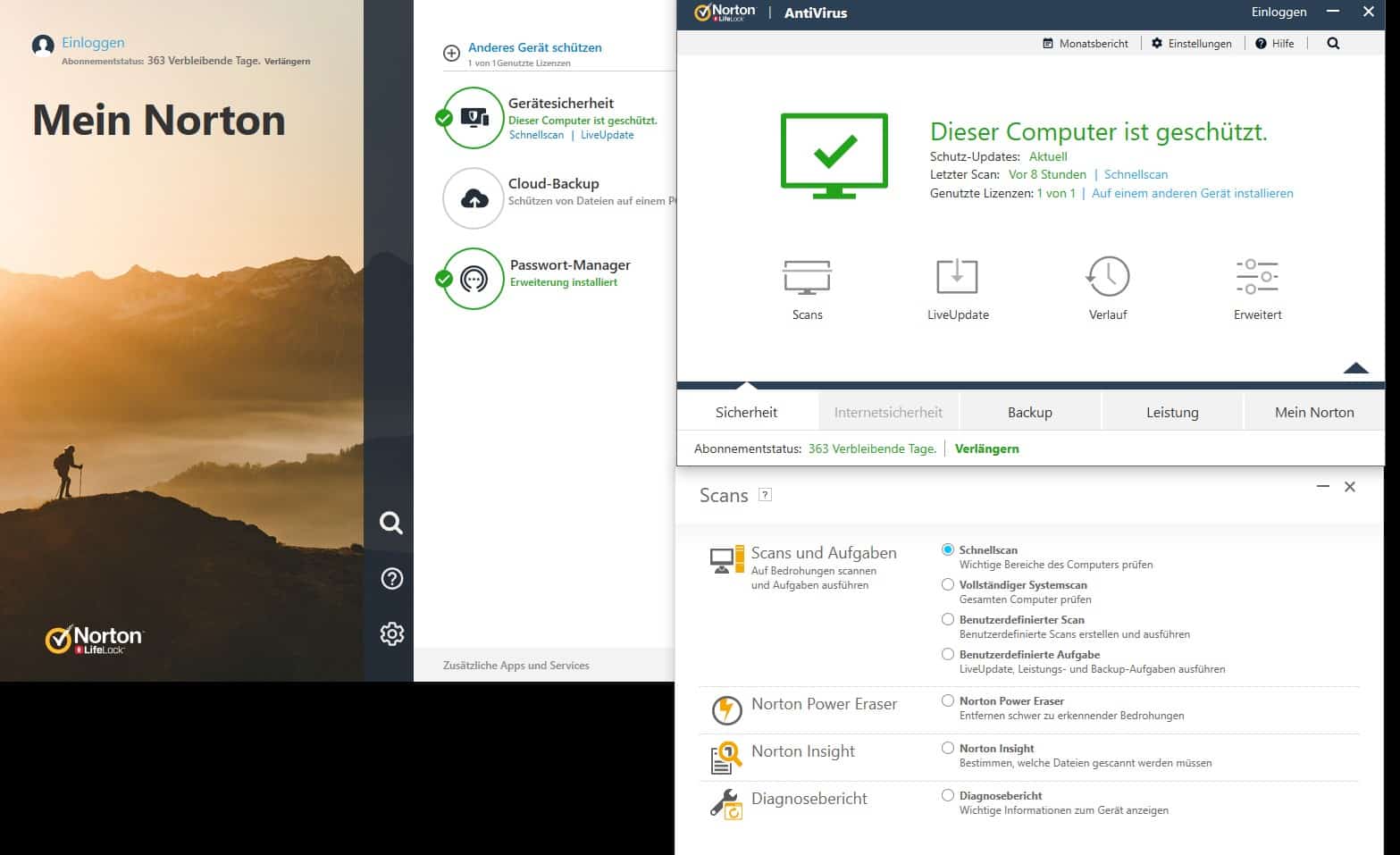Click the Cloud-Backup cloud icon
The image size is (1400, 855).
coord(474,198)
